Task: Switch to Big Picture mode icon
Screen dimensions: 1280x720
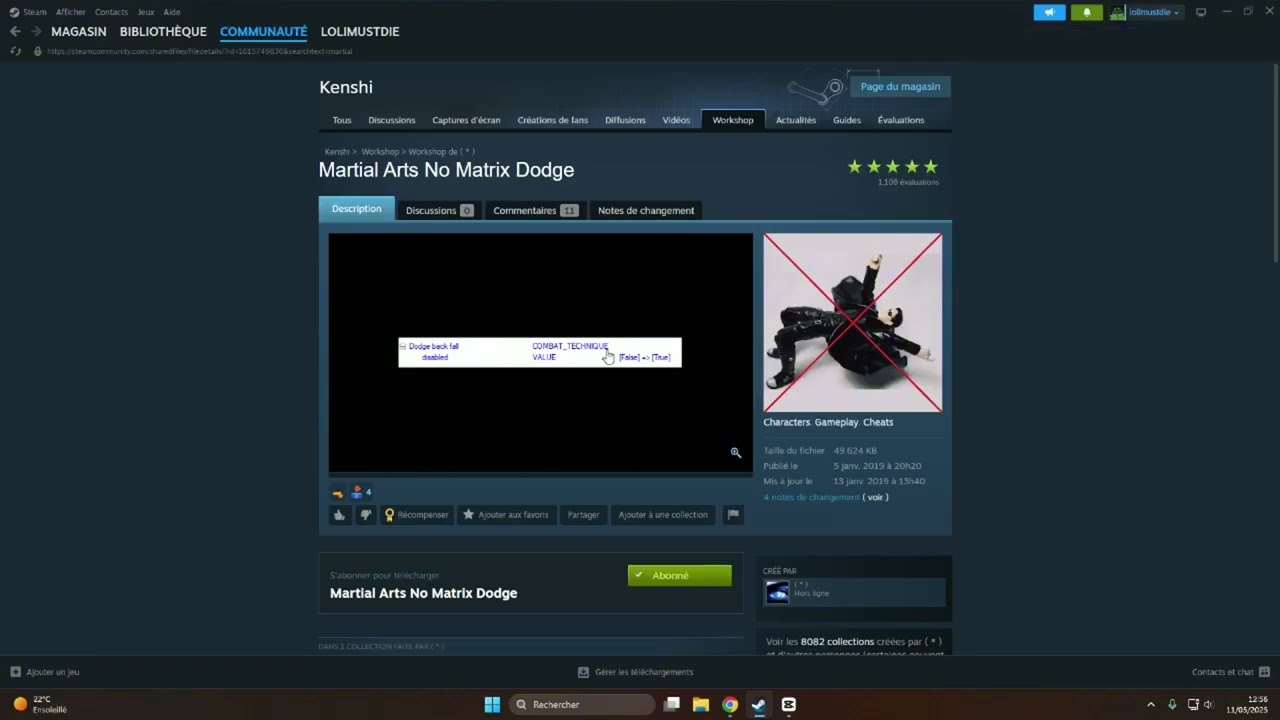Action: coord(1201,12)
